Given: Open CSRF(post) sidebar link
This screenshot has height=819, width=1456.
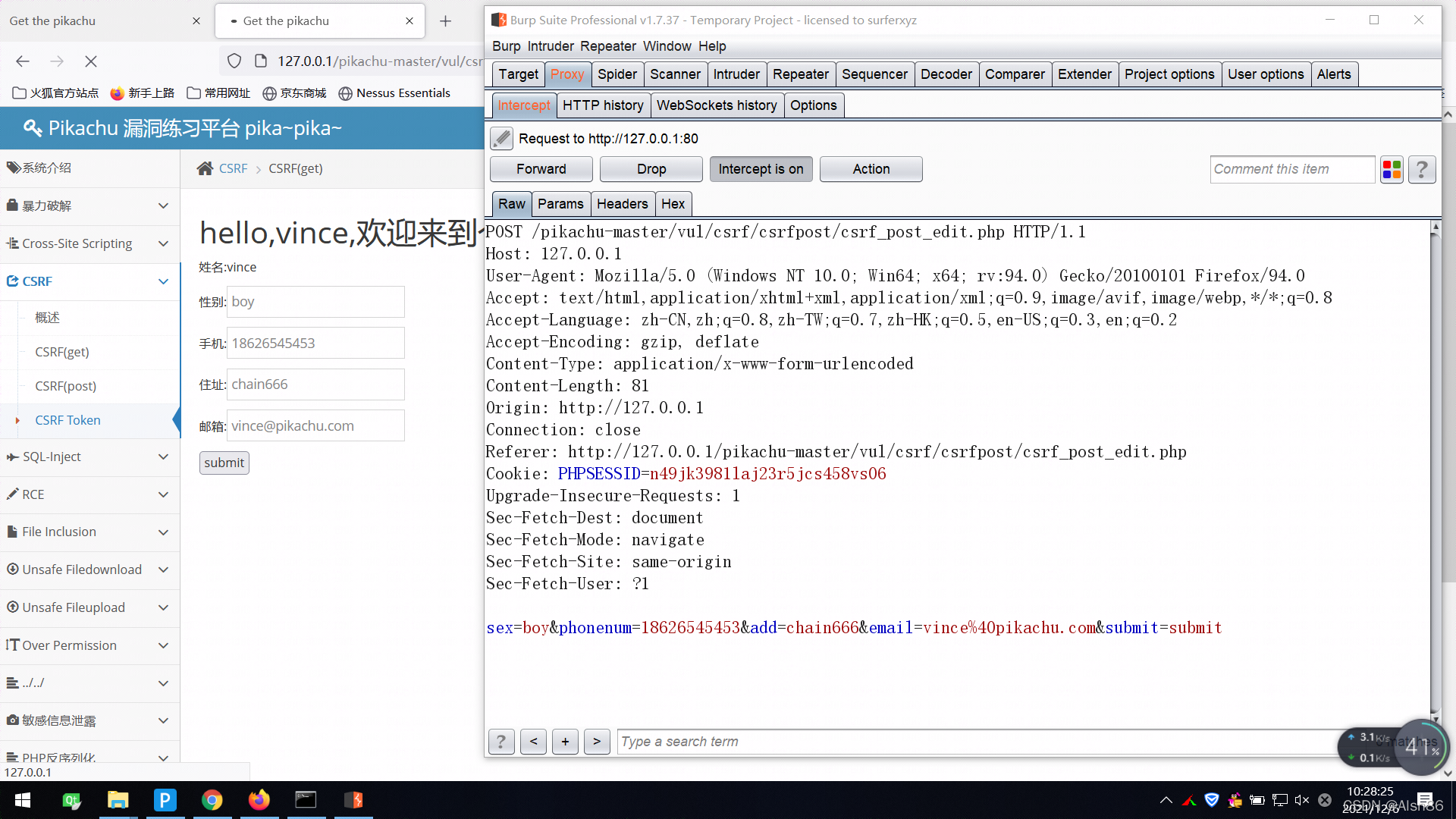Looking at the screenshot, I should pyautogui.click(x=65, y=386).
